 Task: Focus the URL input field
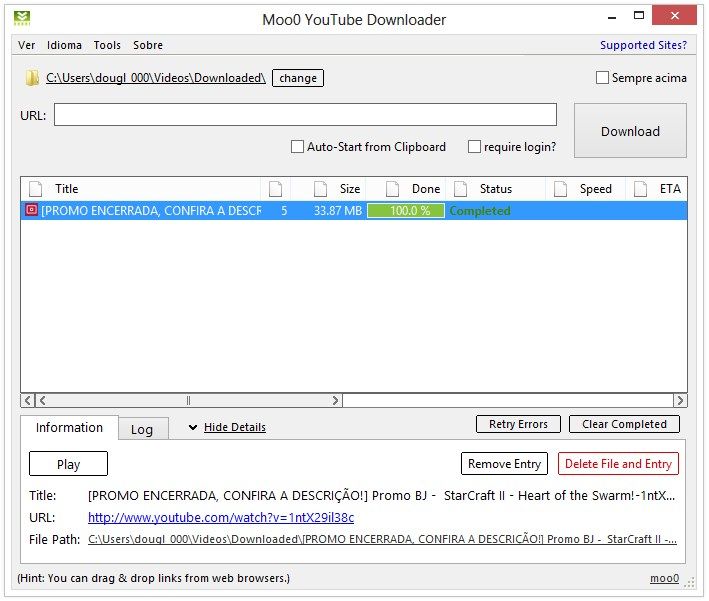pyautogui.click(x=305, y=114)
